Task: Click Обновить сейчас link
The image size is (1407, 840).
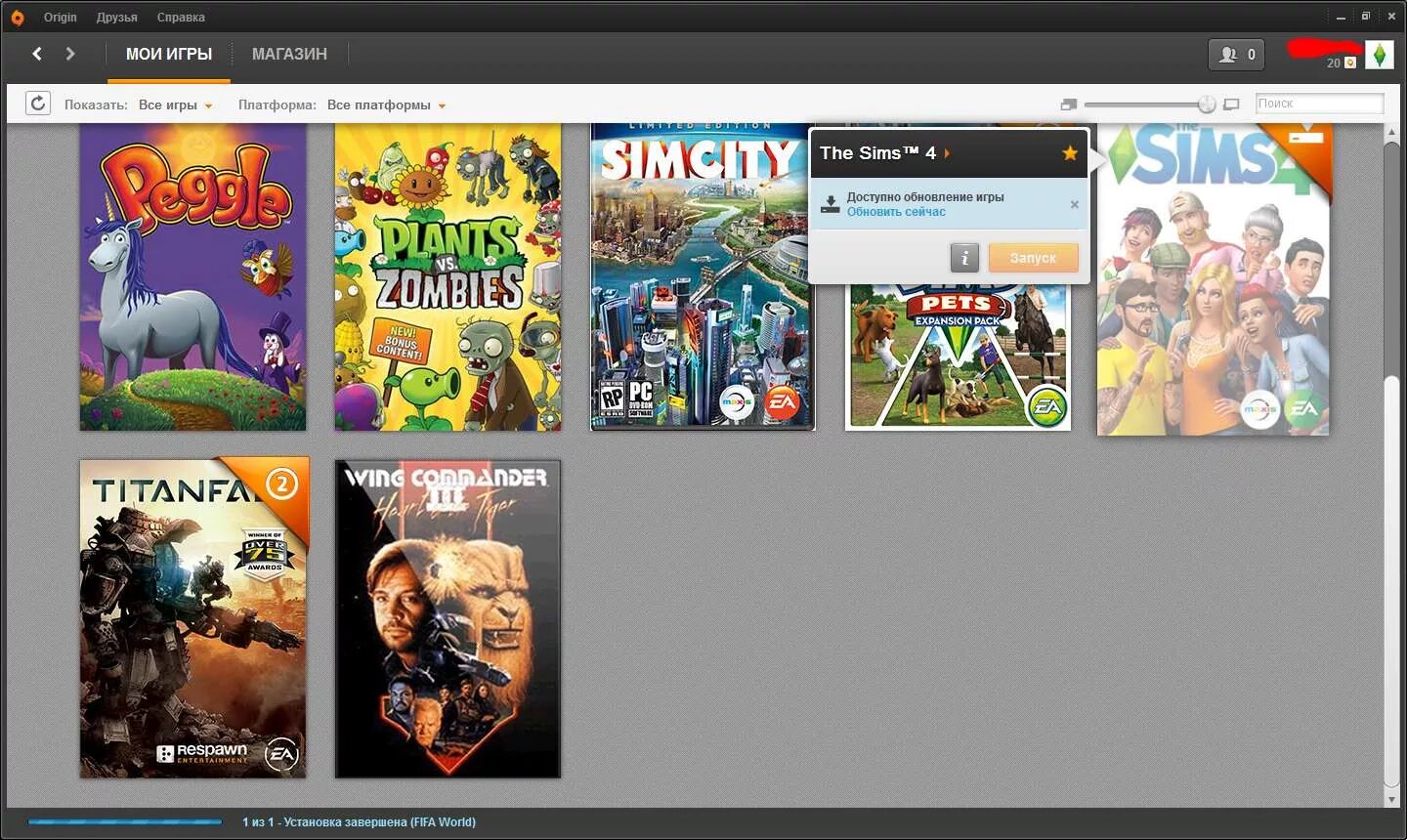Action: 896,212
